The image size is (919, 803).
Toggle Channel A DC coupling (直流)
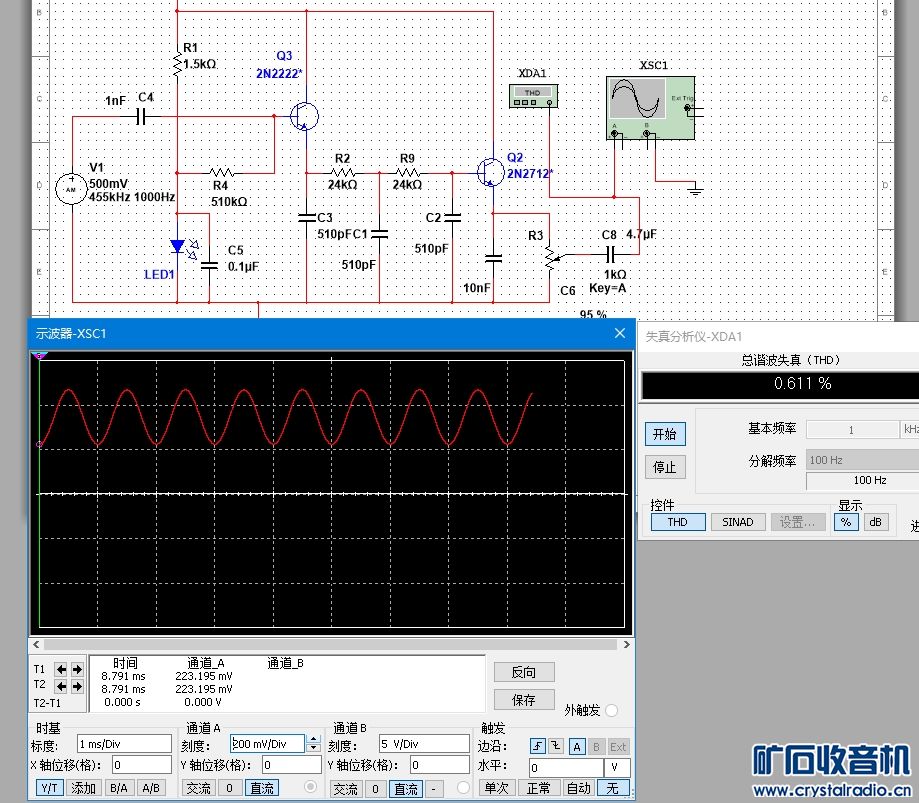point(262,788)
